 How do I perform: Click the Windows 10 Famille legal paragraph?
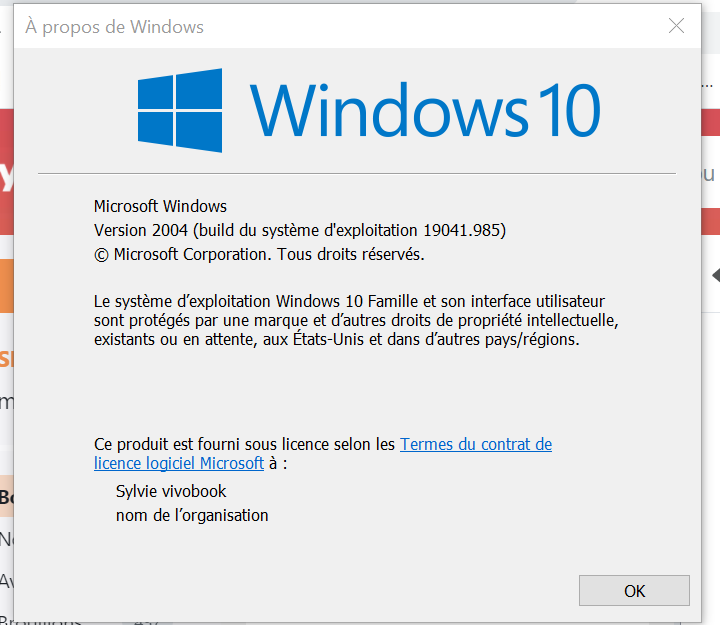click(x=356, y=320)
